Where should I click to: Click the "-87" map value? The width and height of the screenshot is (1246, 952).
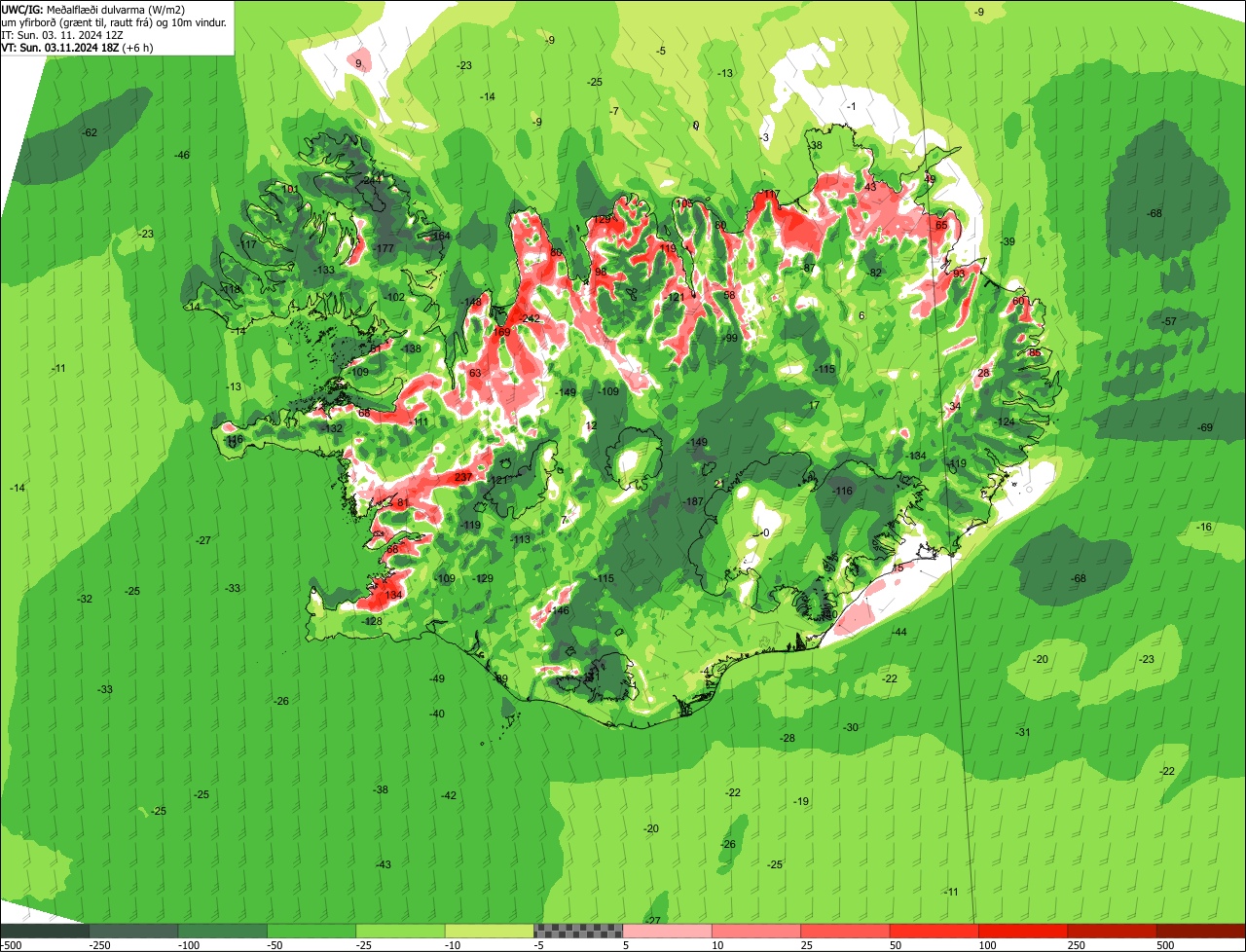[x=808, y=268]
